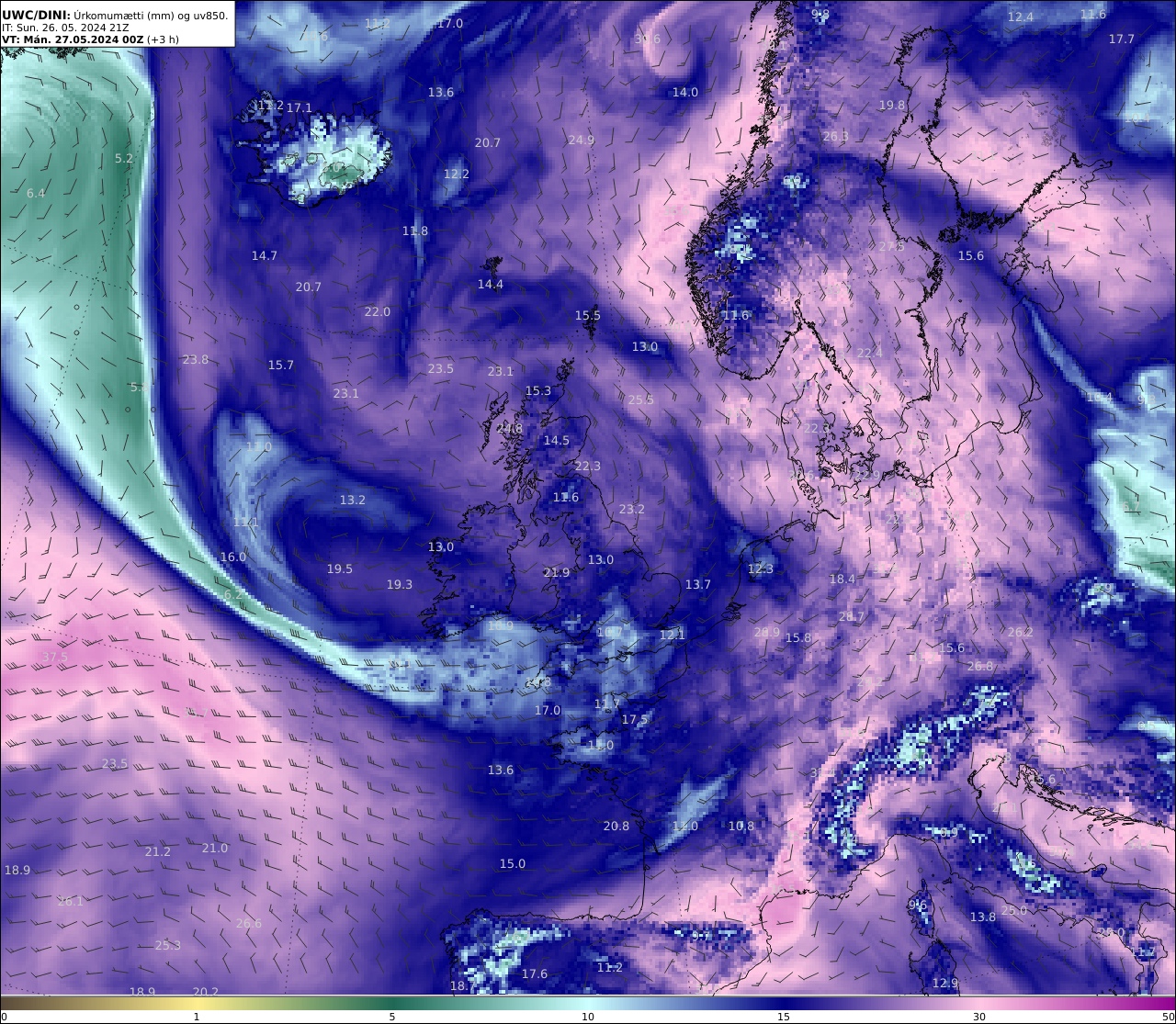Image resolution: width=1176 pixels, height=1024 pixels.
Task: Click the map value '22.3'
Action: pos(588,466)
